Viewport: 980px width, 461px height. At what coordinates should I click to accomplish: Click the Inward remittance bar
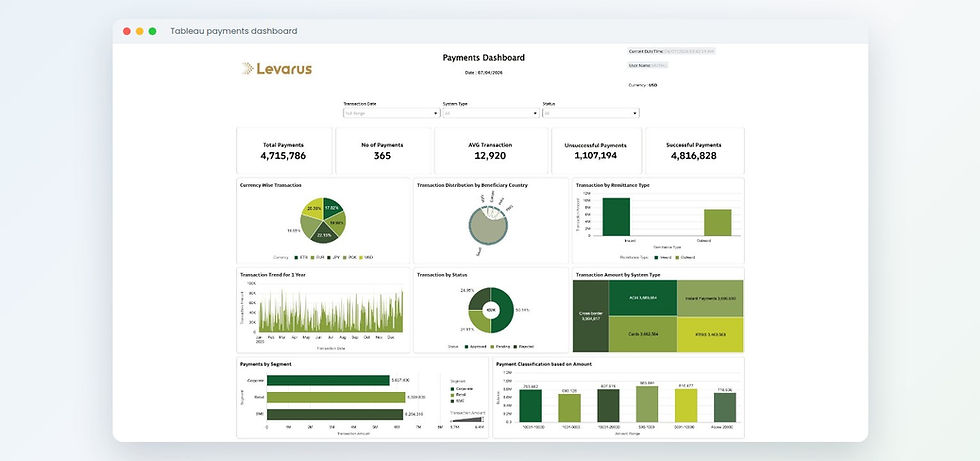point(616,217)
